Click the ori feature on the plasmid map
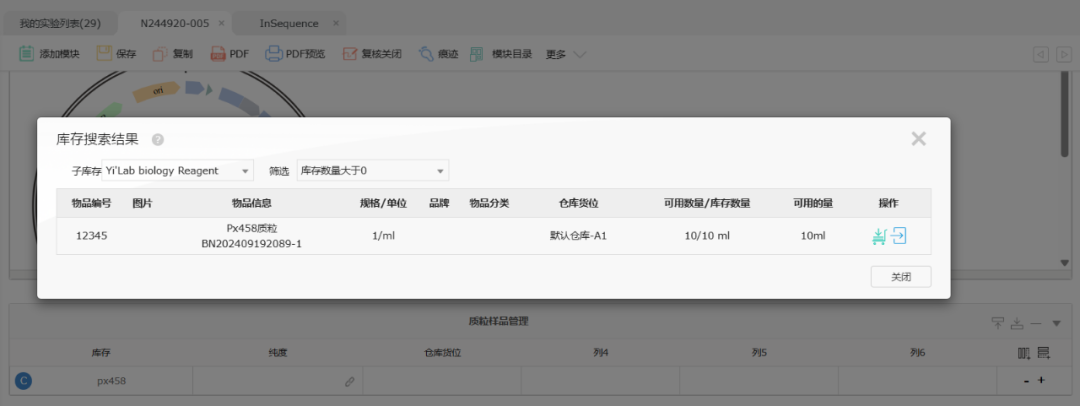Image resolution: width=1080 pixels, height=406 pixels. point(157,92)
